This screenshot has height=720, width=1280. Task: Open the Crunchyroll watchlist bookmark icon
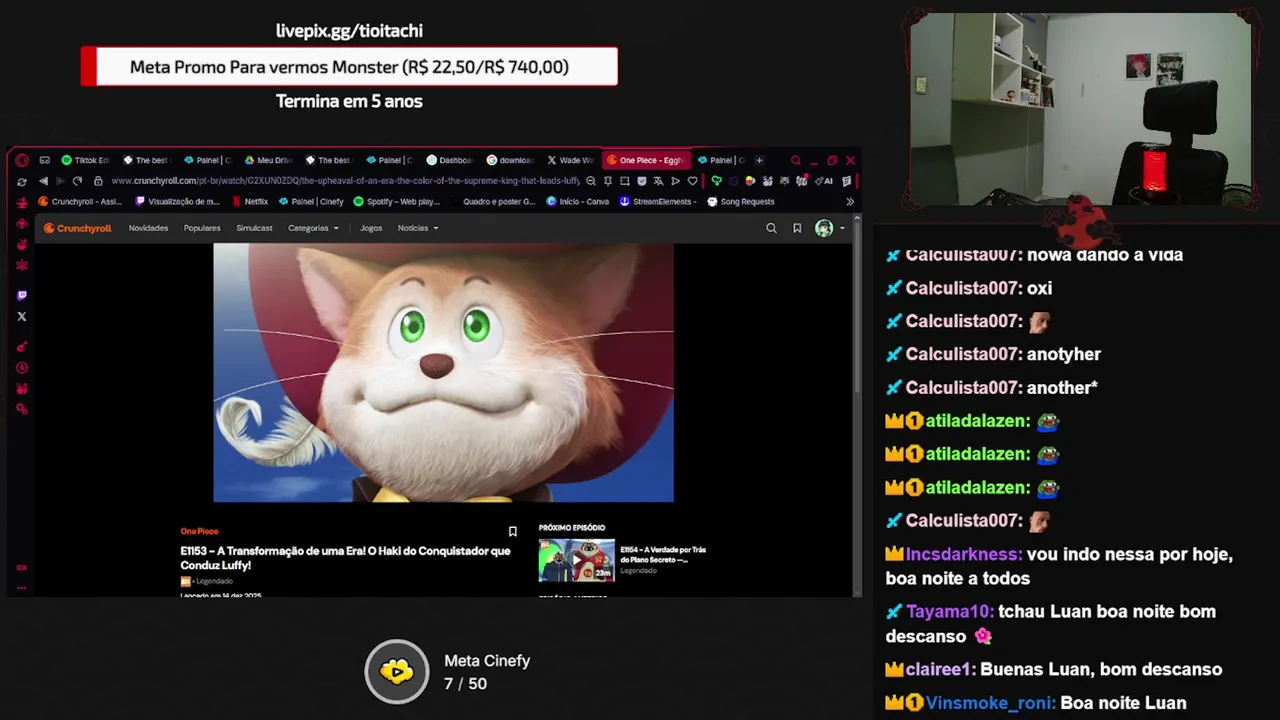tap(797, 228)
